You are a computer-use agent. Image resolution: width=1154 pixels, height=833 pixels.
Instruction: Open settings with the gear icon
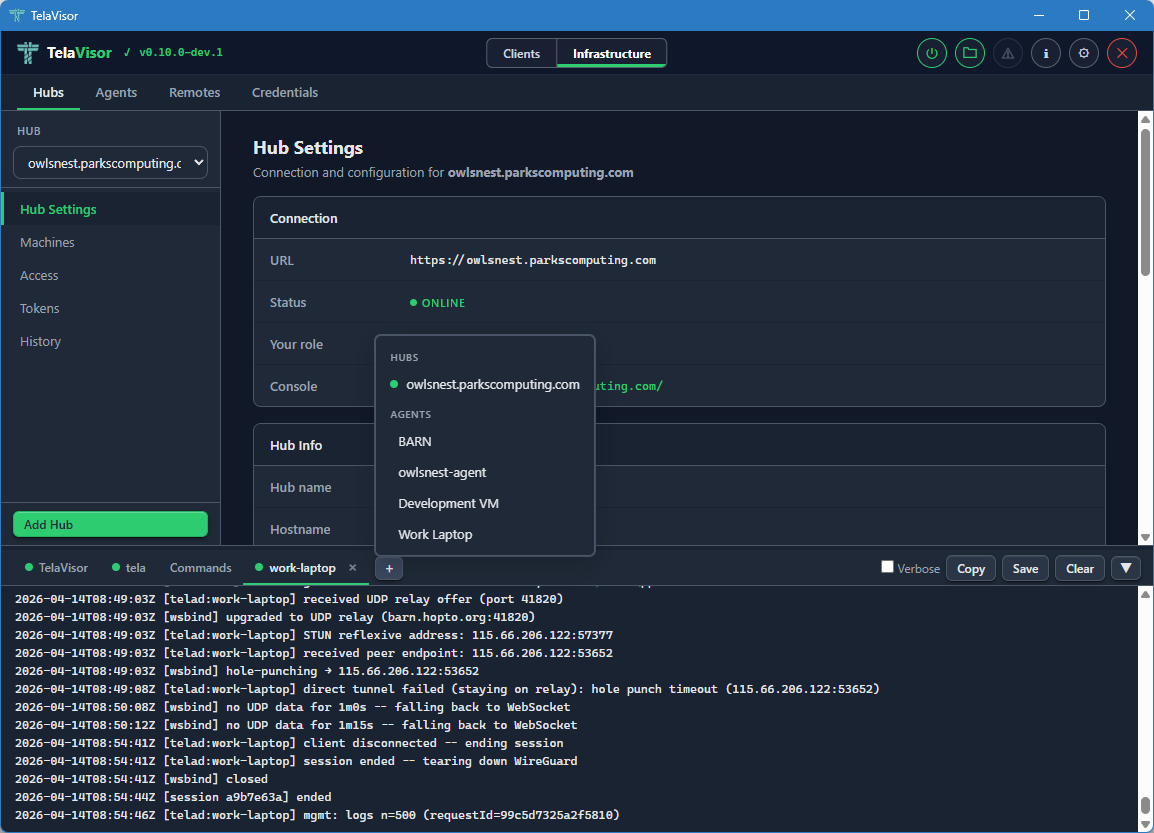coord(1083,53)
